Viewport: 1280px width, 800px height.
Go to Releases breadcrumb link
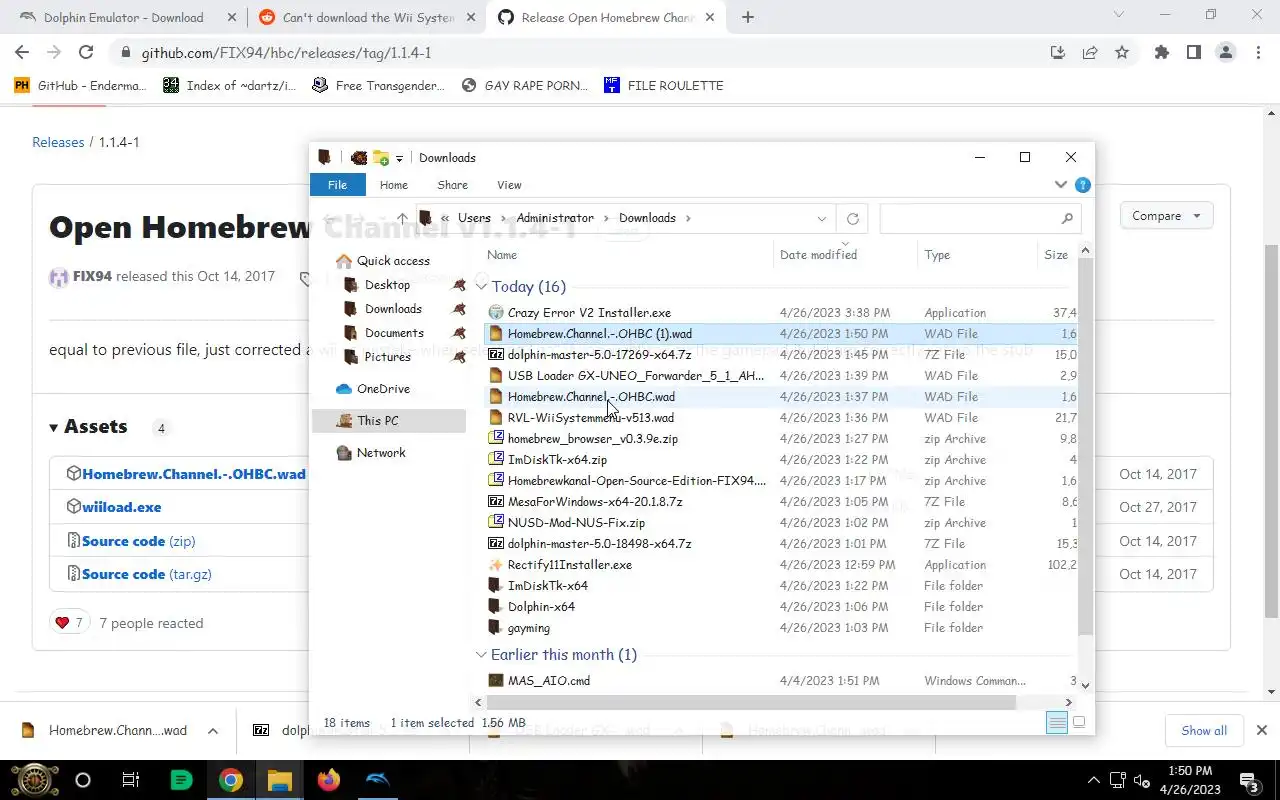[x=58, y=142]
